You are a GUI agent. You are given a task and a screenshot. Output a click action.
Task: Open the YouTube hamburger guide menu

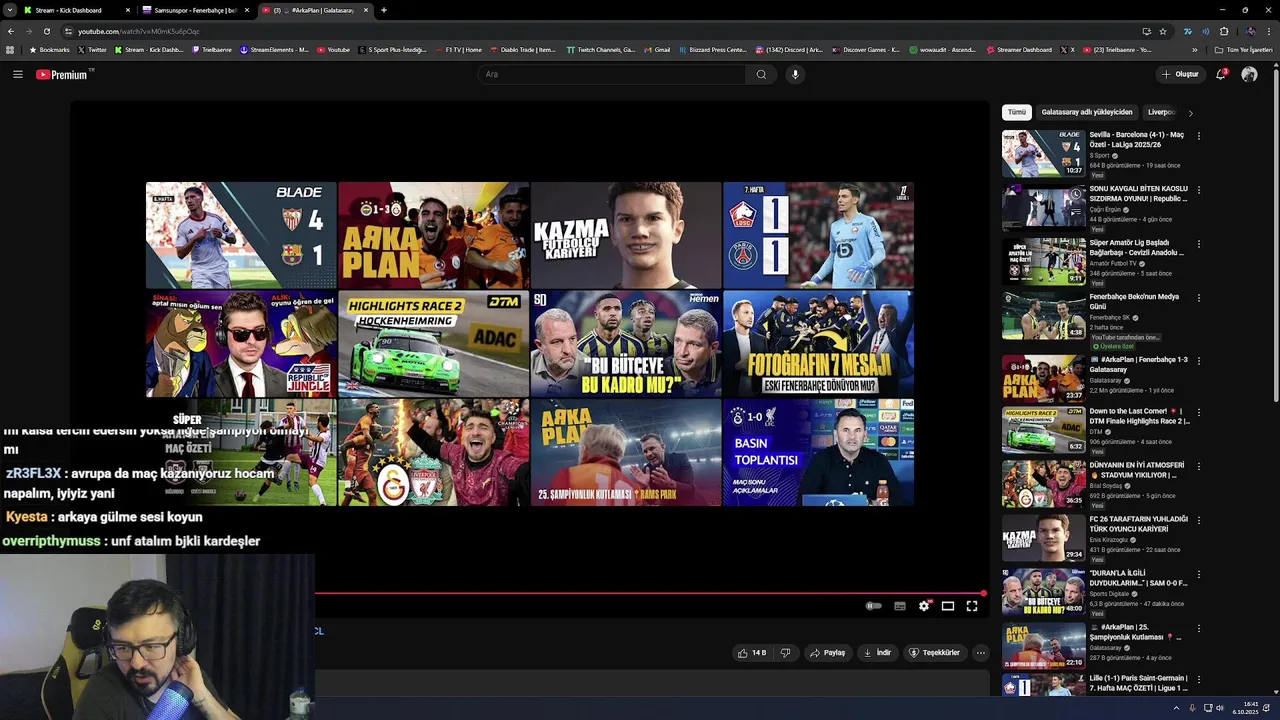[17, 74]
